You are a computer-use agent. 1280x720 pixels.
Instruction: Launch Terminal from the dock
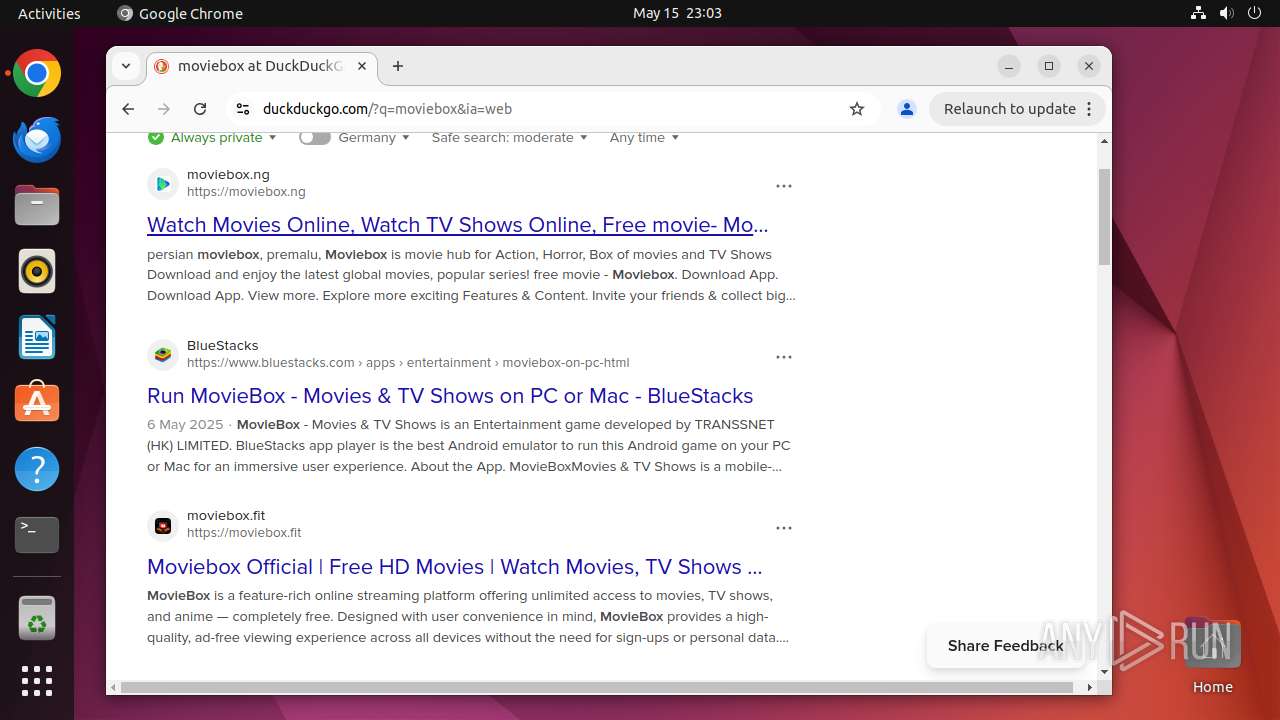coord(37,535)
